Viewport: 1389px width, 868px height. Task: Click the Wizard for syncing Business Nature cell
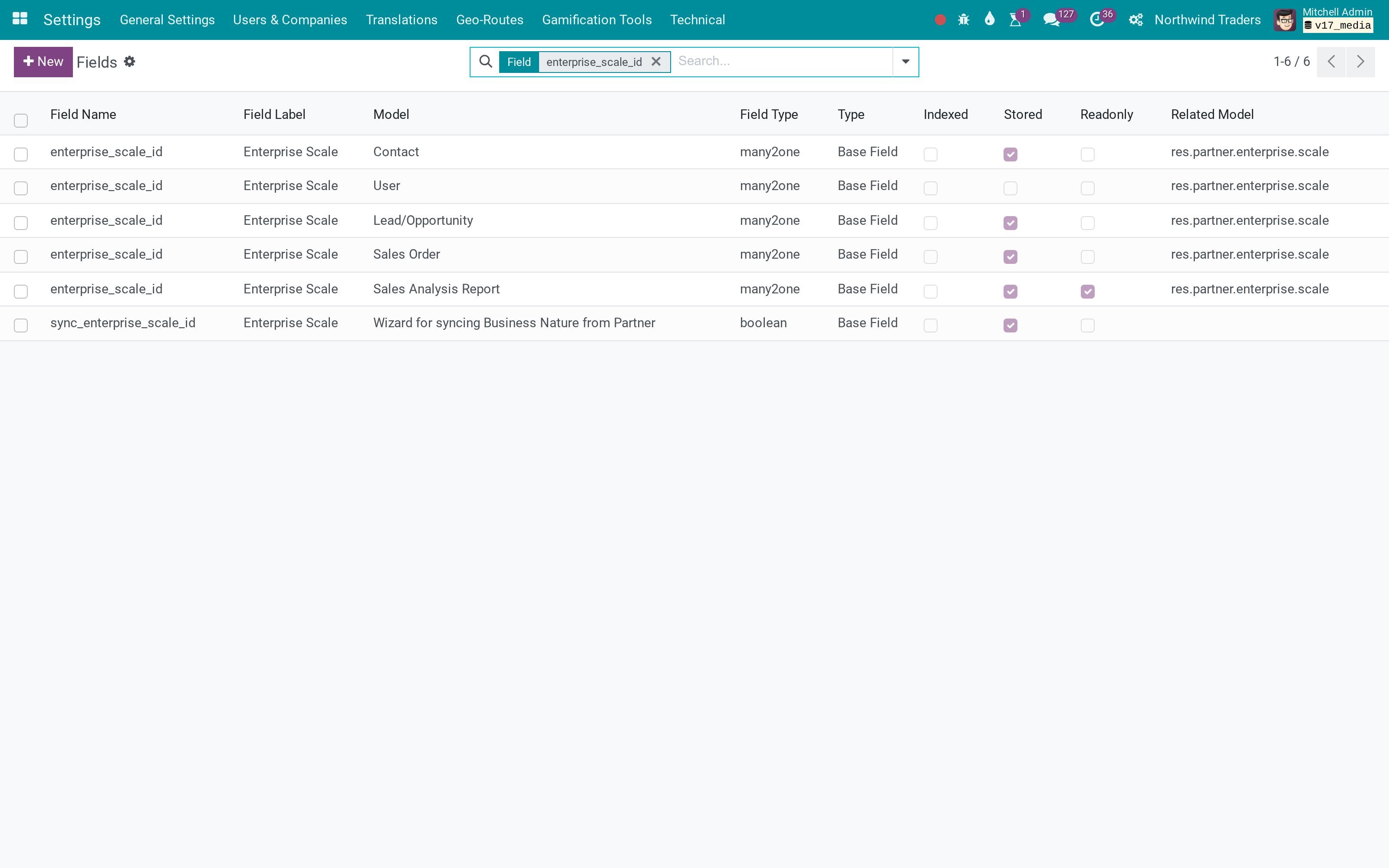514,323
